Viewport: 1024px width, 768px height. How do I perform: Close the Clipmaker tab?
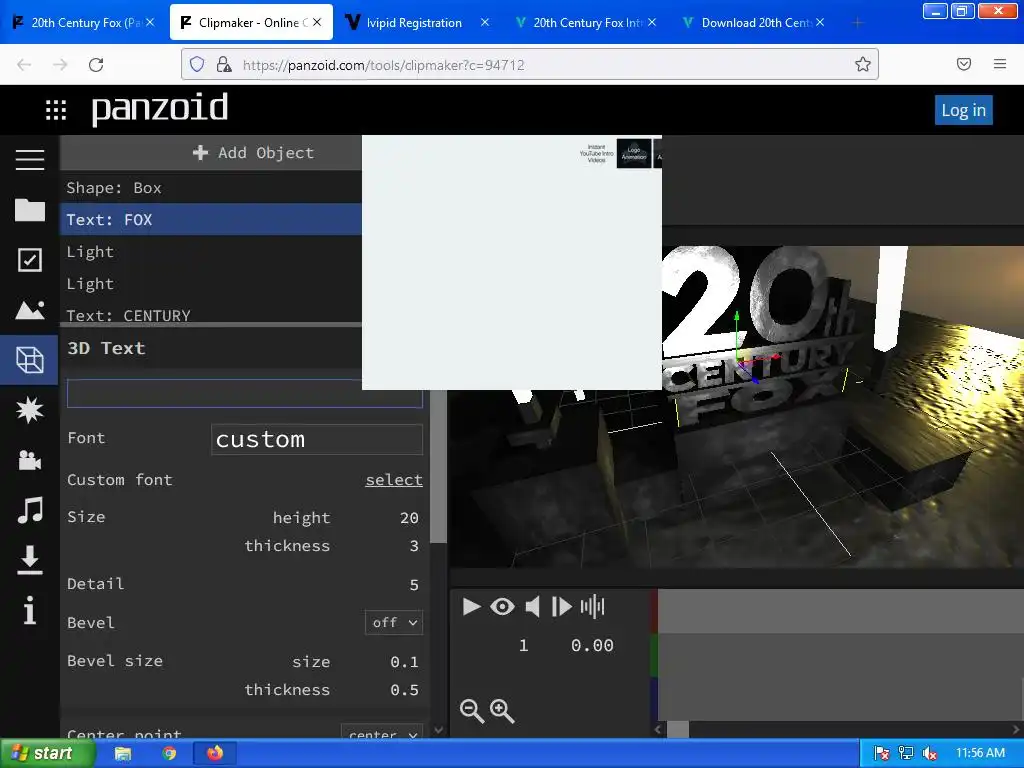pyautogui.click(x=317, y=22)
